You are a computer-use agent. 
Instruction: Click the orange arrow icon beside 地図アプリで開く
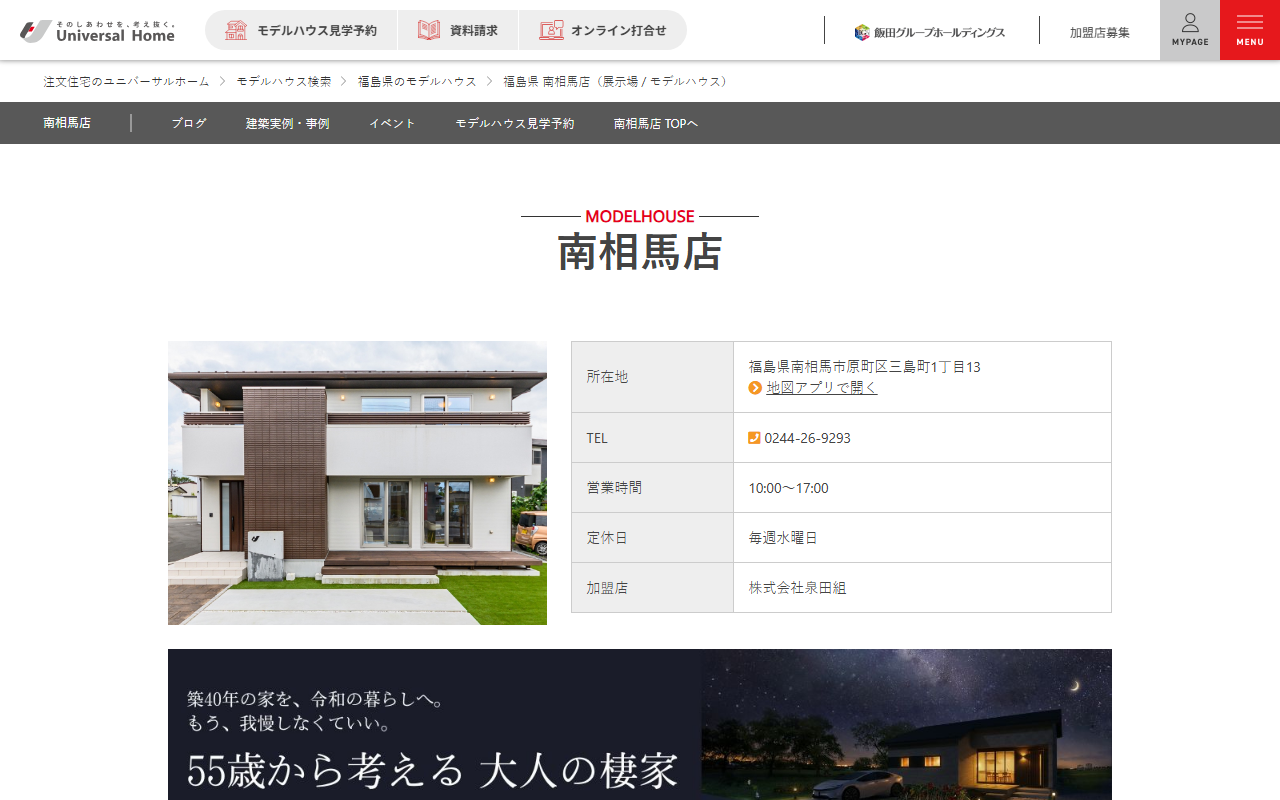(755, 388)
